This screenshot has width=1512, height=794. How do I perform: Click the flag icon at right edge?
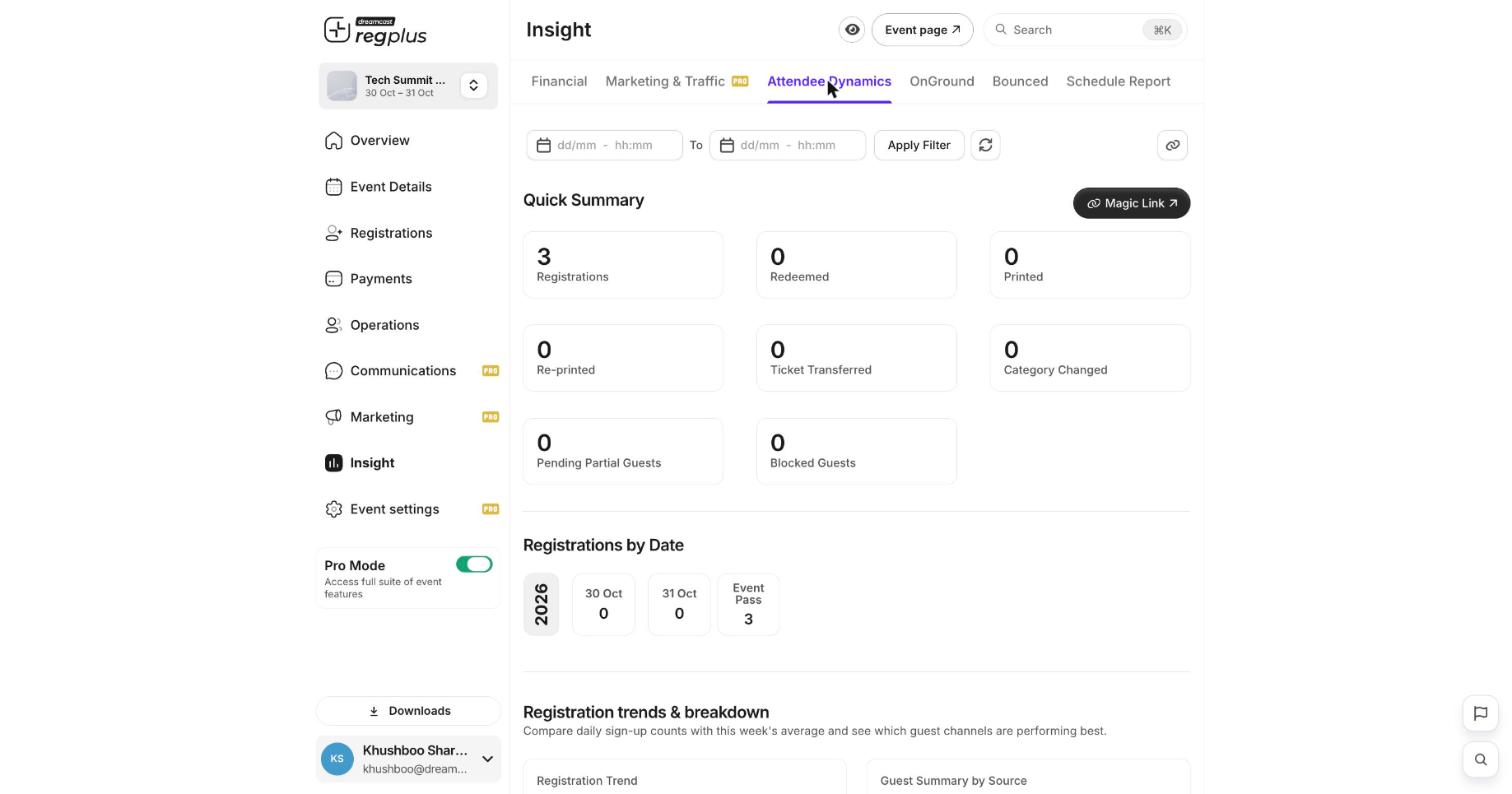point(1481,713)
